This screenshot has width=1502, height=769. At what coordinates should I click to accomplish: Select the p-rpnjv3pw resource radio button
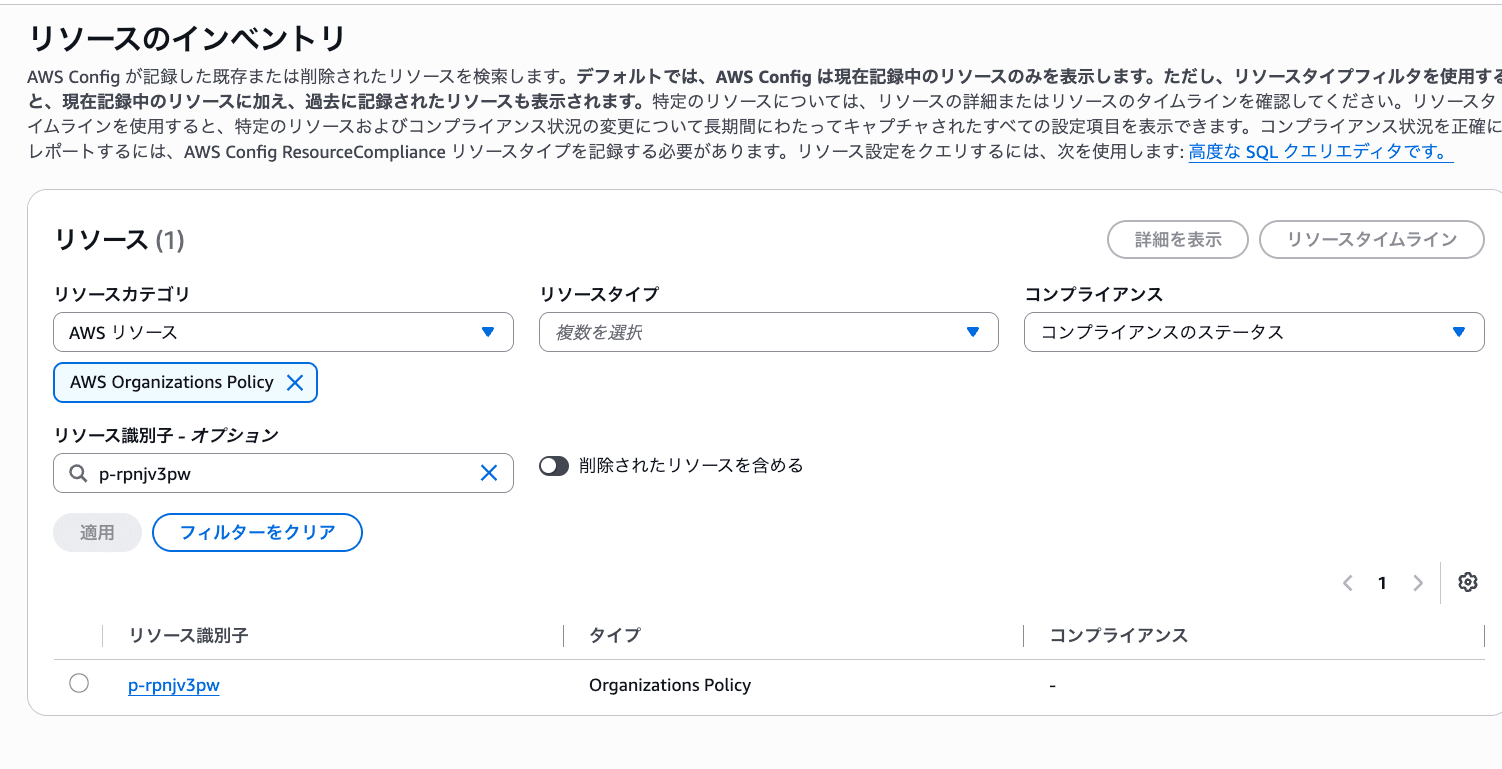79,683
